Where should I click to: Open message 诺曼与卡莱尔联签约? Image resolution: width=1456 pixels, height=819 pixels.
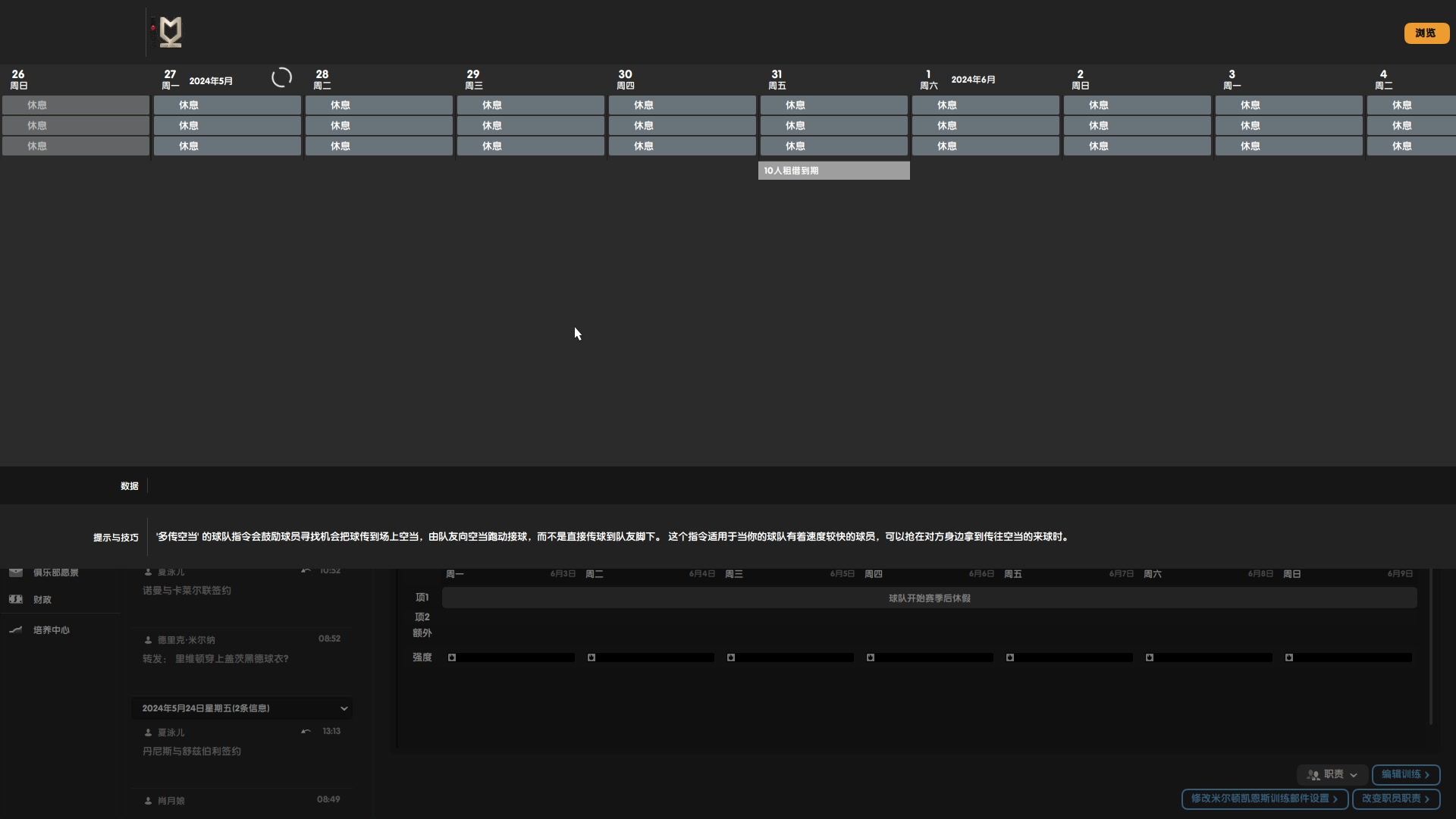[x=187, y=591]
